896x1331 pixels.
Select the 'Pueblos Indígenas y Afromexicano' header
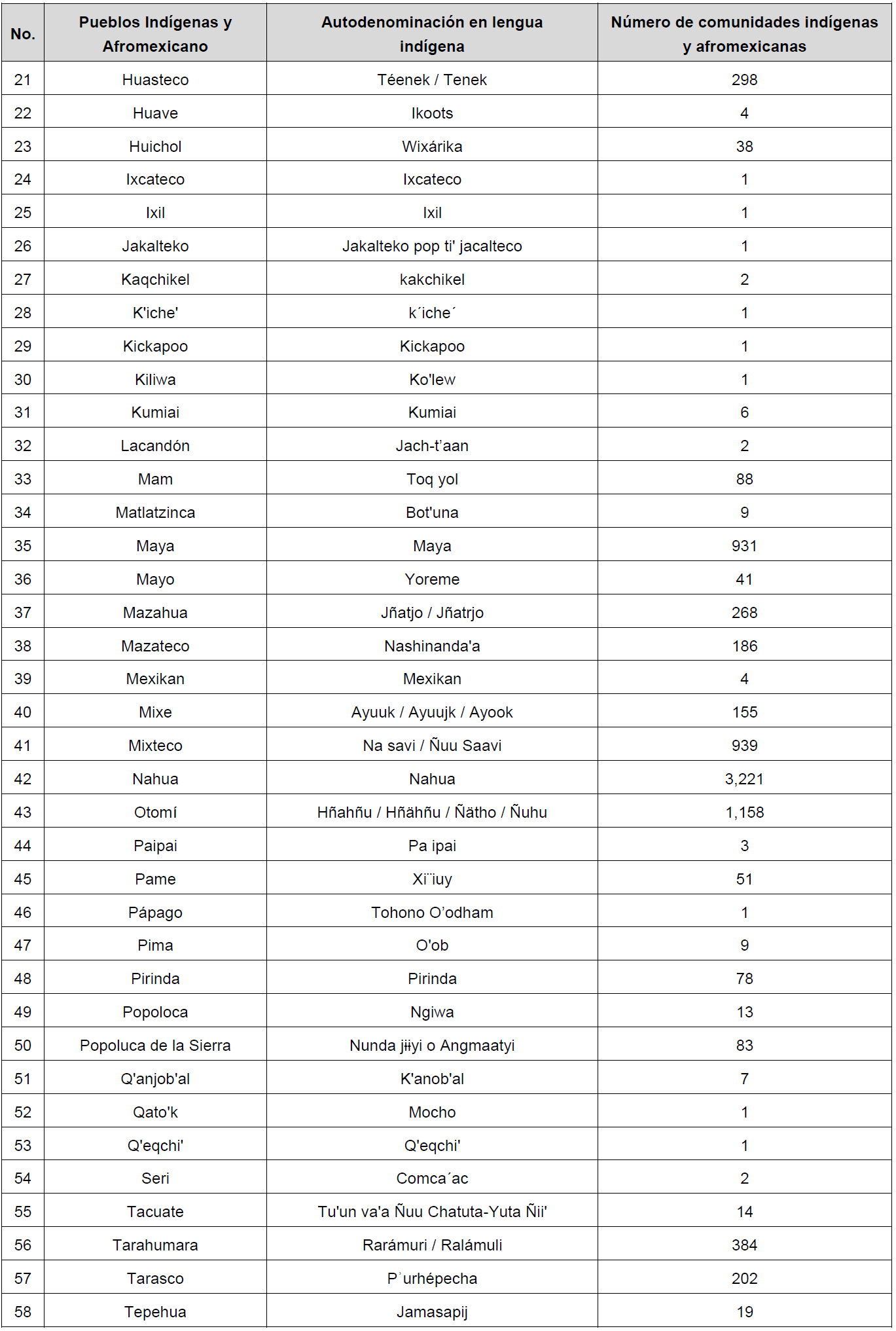(155, 34)
